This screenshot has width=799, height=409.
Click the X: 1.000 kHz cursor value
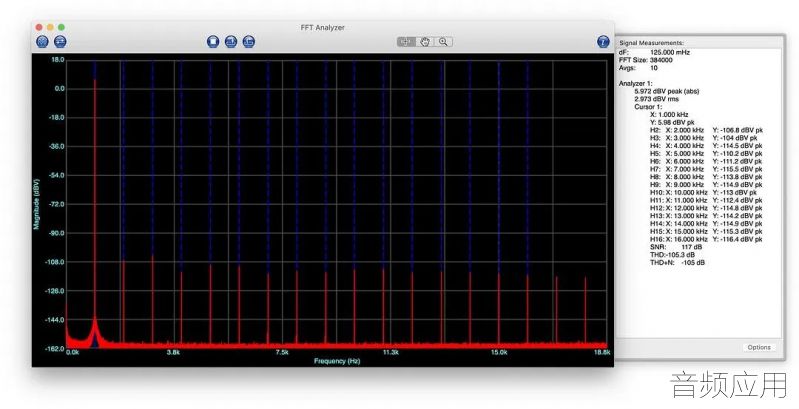pos(669,115)
